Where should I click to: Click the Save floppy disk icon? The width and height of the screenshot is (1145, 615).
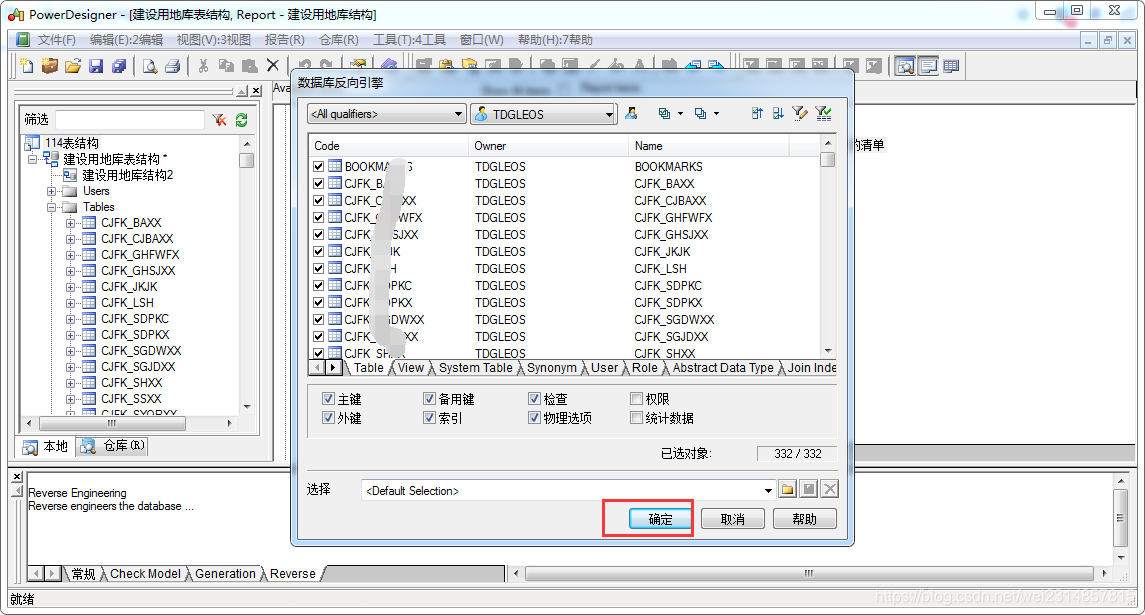tap(96, 66)
